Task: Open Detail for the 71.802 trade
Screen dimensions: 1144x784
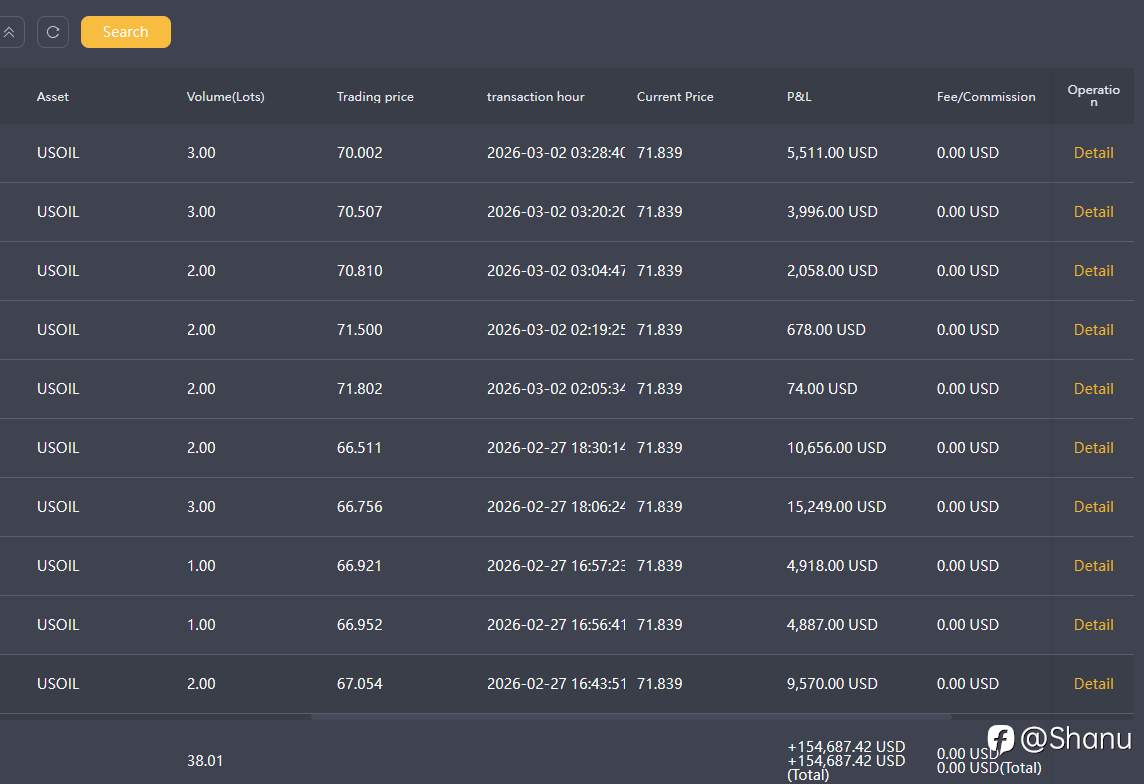Action: coord(1093,389)
